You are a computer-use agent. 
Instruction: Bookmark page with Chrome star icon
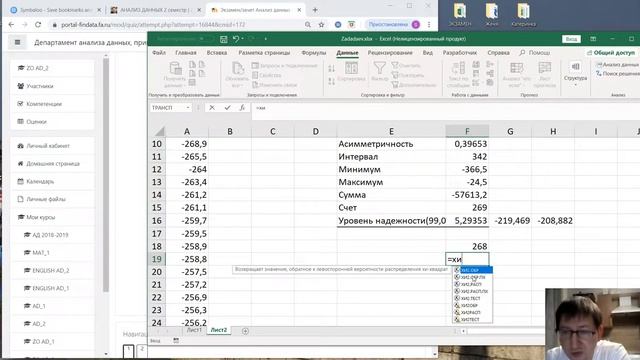(321, 24)
